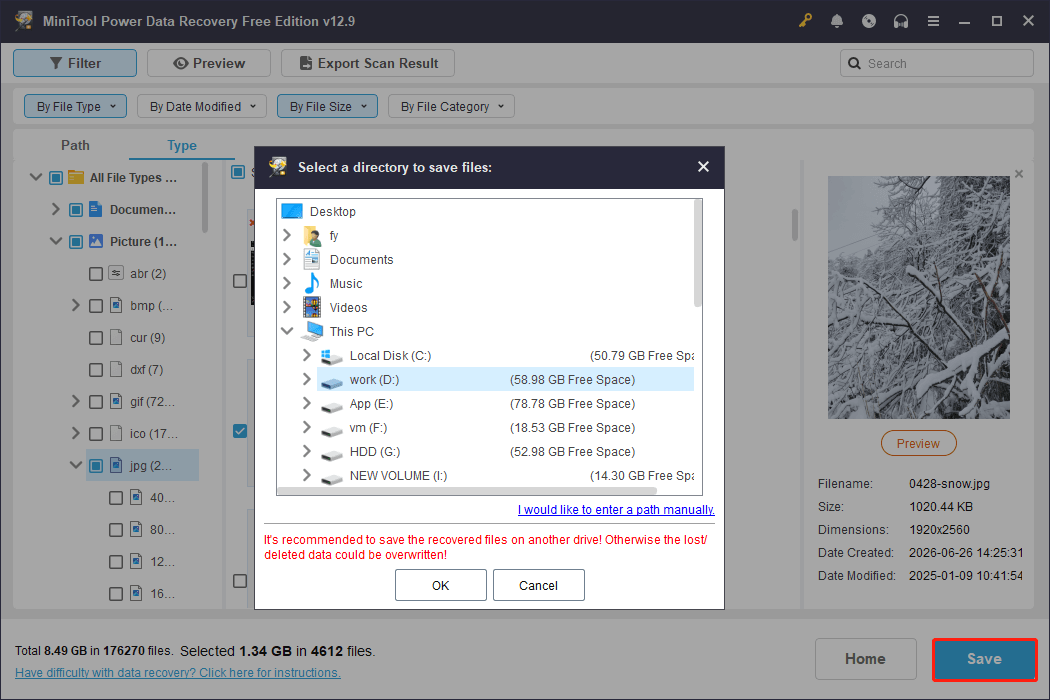This screenshot has width=1050, height=700.
Task: Select the Music note icon
Action: pos(311,283)
